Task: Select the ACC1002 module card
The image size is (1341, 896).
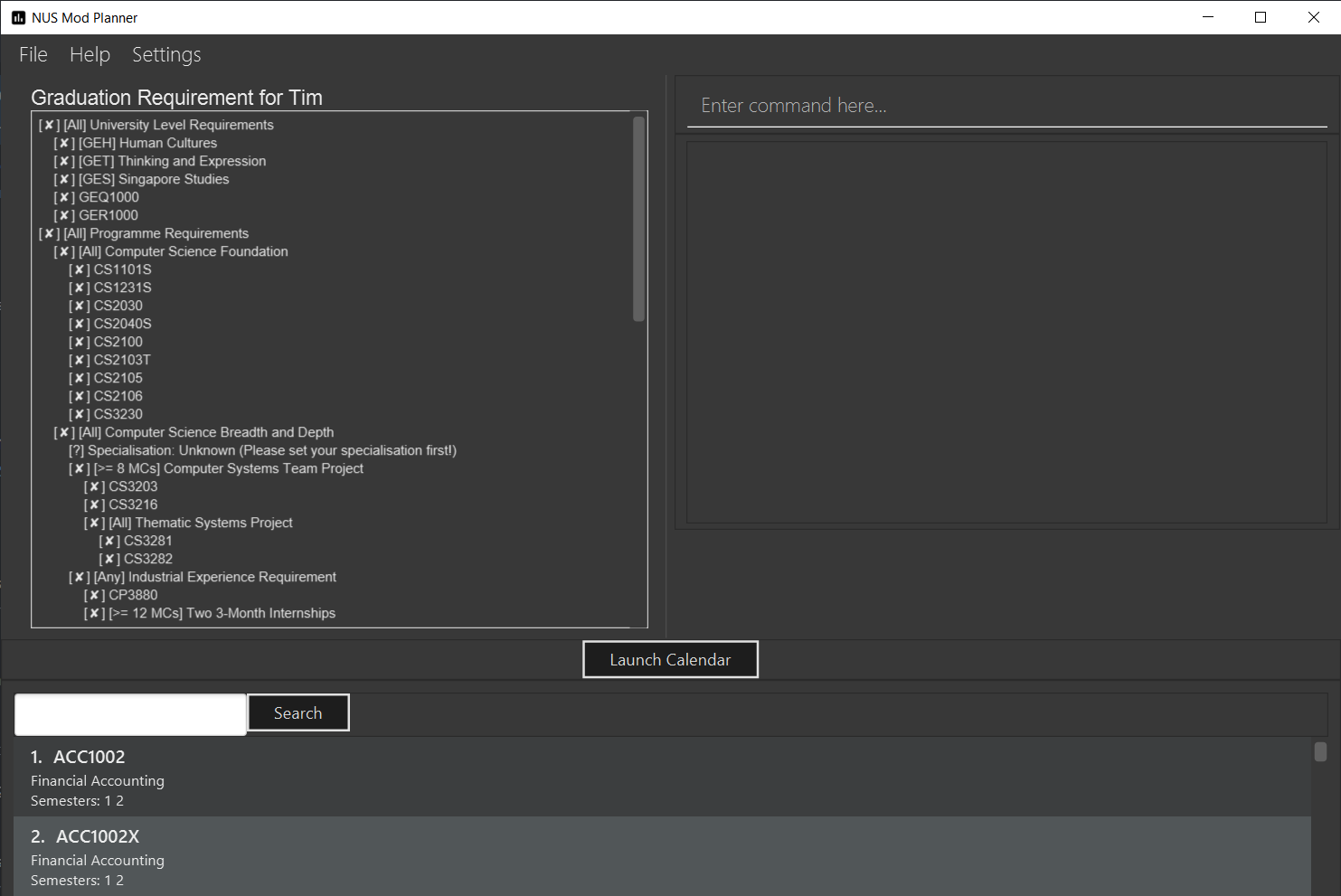Action: click(662, 778)
